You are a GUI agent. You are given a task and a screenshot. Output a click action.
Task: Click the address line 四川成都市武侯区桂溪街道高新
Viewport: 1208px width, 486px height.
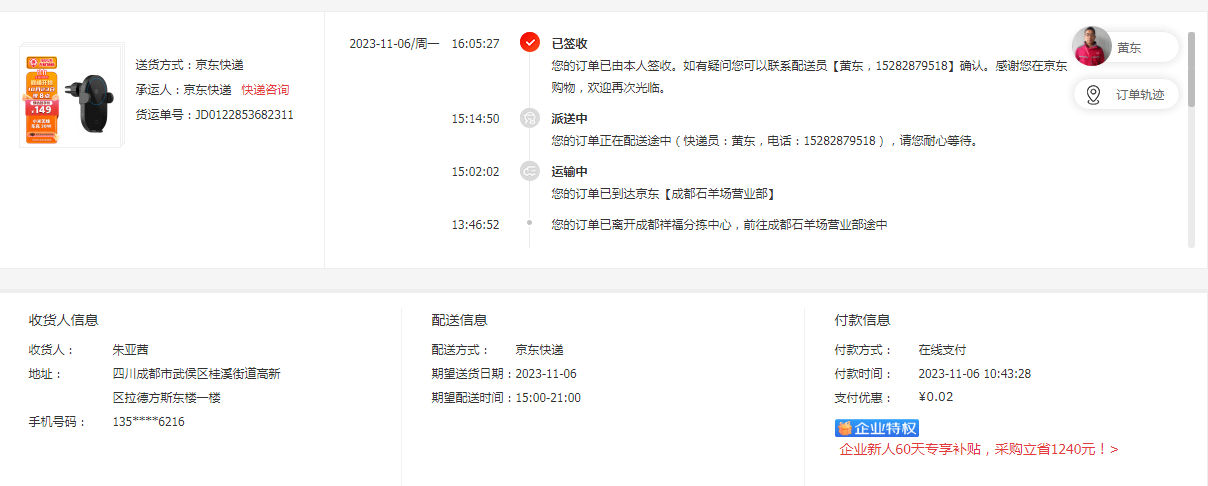click(x=197, y=374)
